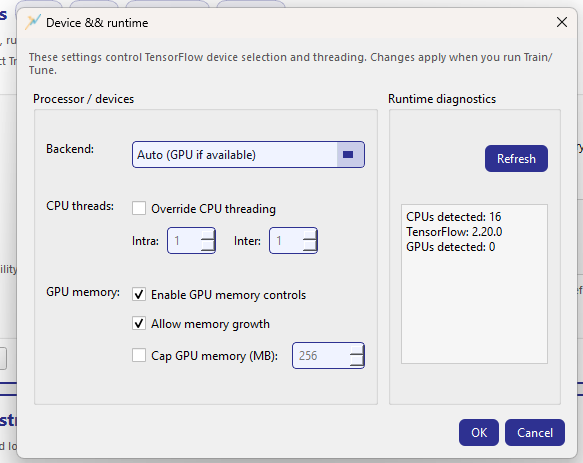
Task: Confirm settings with OK button
Action: click(479, 433)
